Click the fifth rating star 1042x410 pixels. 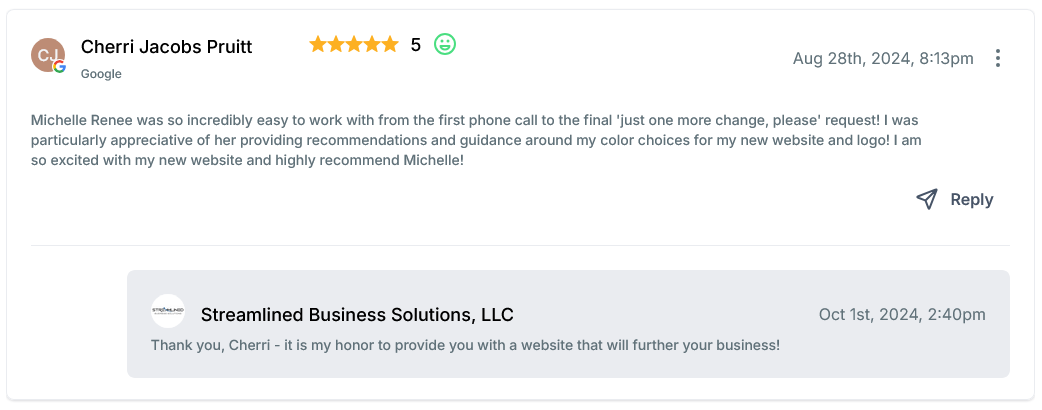(x=389, y=44)
